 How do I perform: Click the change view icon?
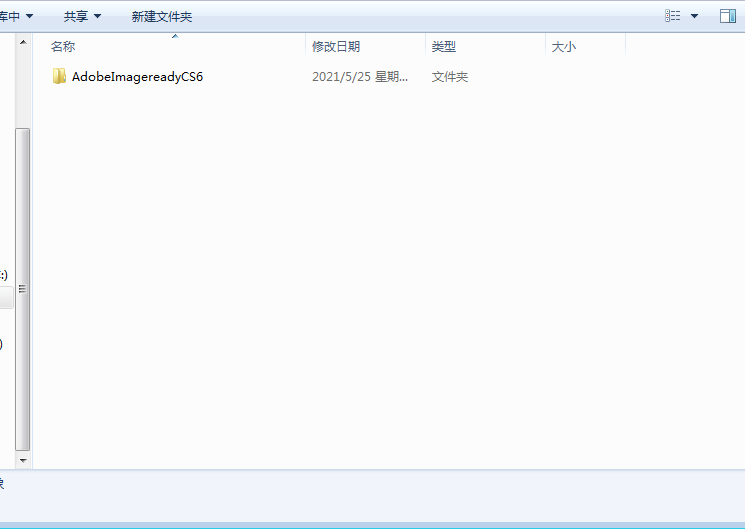672,16
